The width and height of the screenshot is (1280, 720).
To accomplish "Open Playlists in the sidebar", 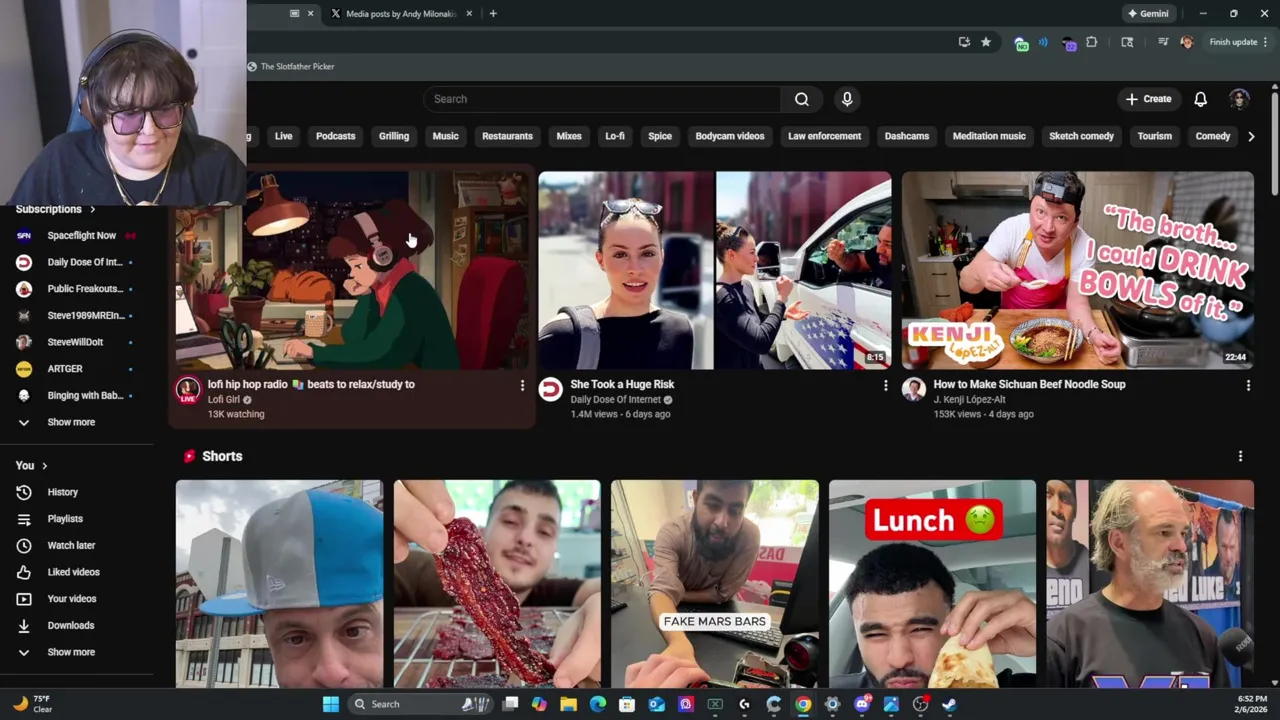I will pos(65,519).
